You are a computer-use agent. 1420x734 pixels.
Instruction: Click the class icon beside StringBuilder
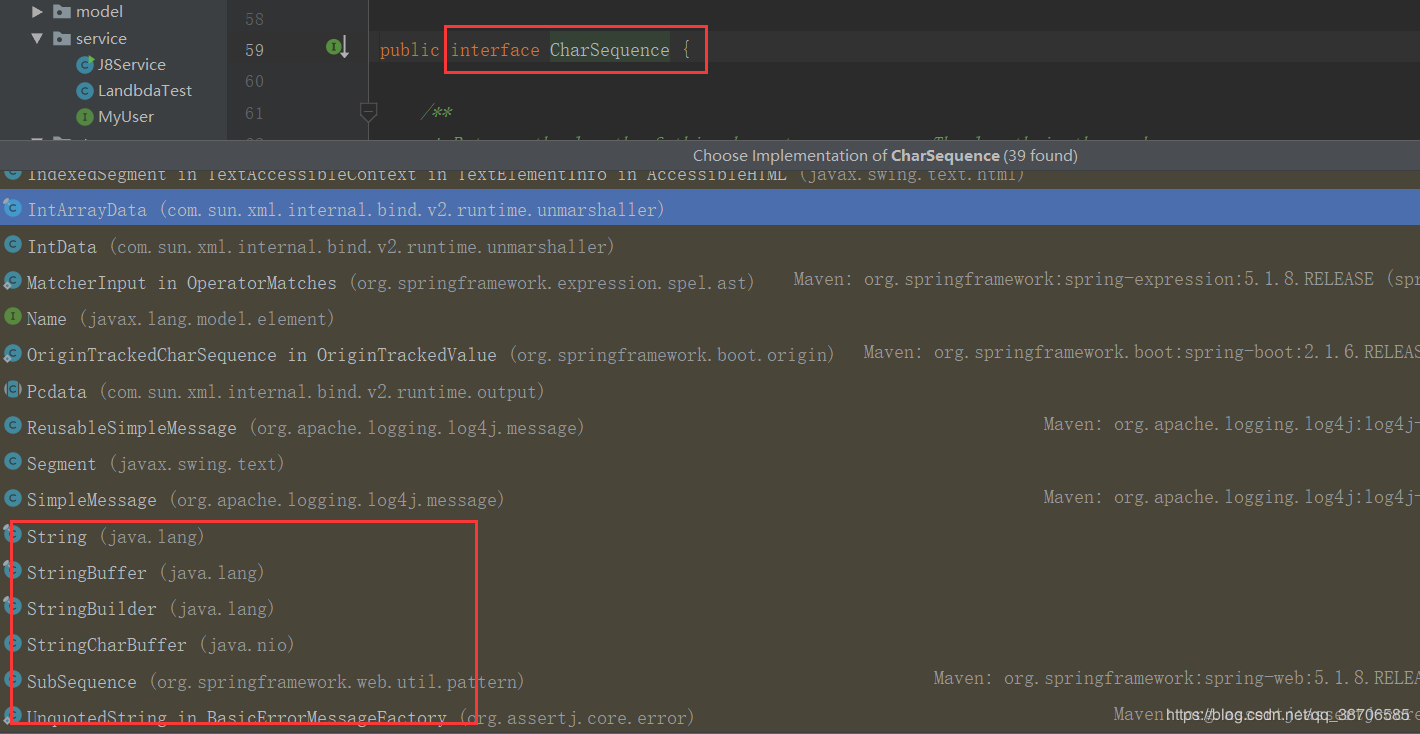pyautogui.click(x=13, y=608)
